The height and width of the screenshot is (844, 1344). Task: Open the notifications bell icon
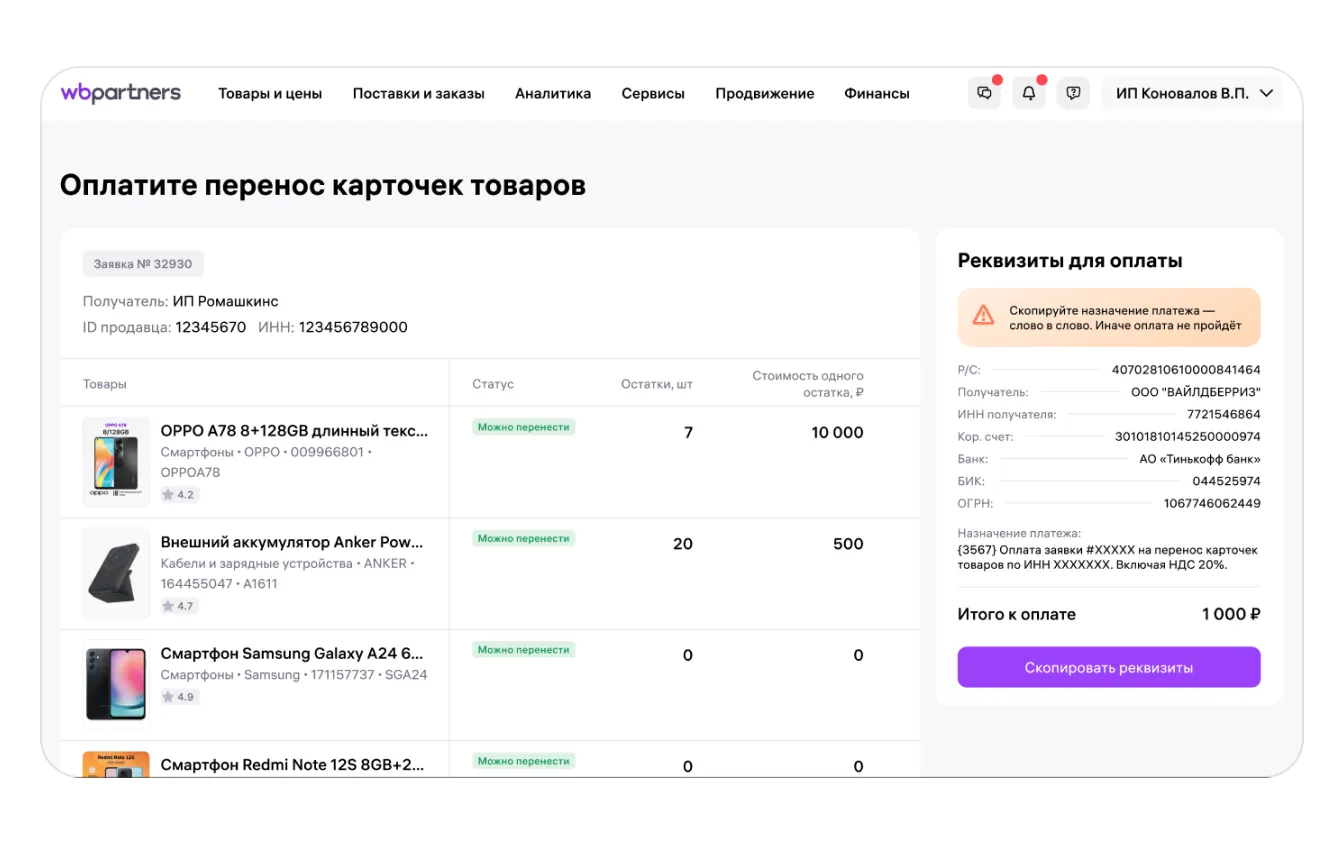click(1029, 93)
